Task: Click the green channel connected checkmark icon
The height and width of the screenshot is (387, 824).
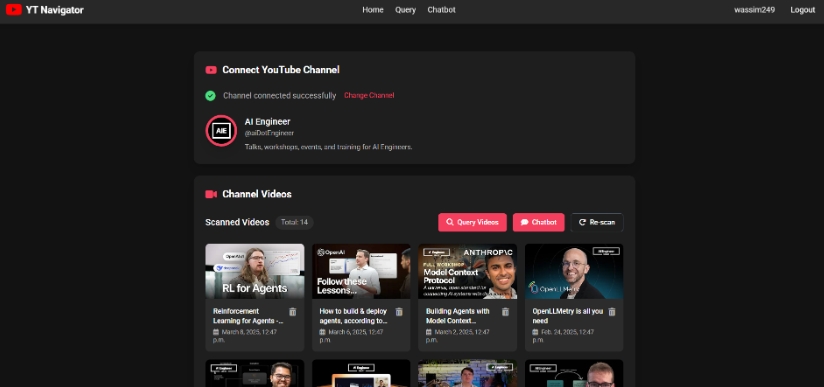Action: (210, 96)
